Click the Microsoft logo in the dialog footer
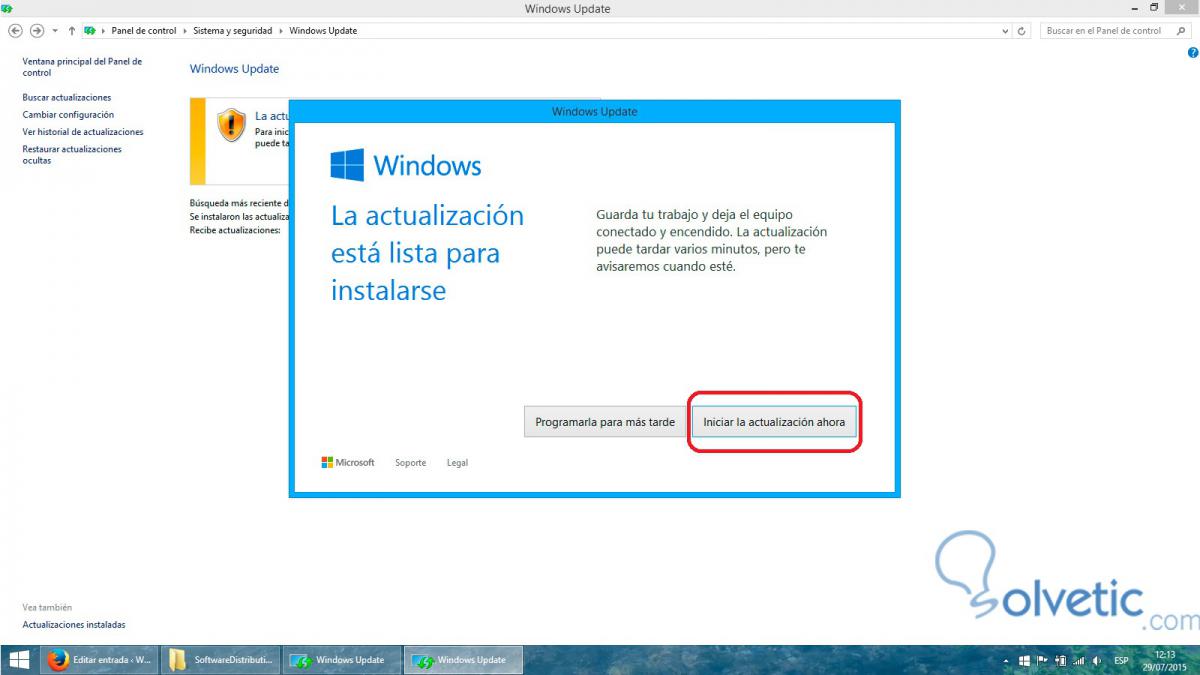 coord(348,463)
